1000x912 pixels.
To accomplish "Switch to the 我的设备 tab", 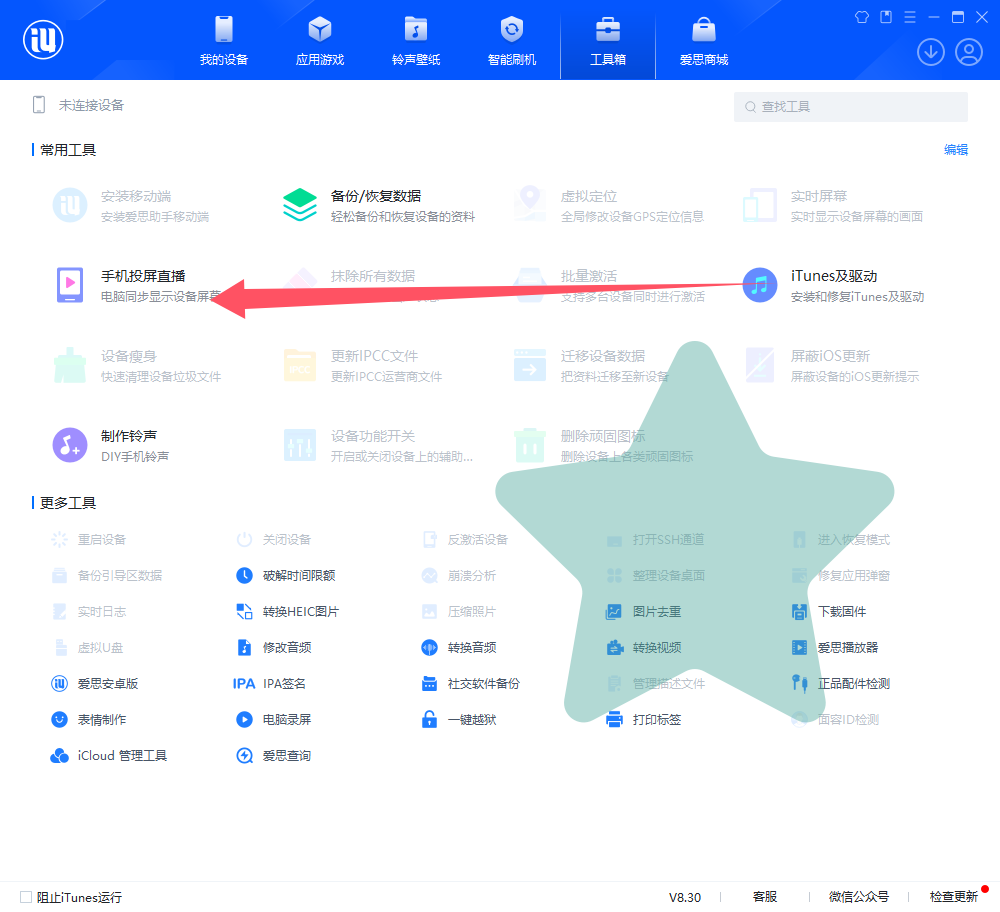I will tap(224, 40).
